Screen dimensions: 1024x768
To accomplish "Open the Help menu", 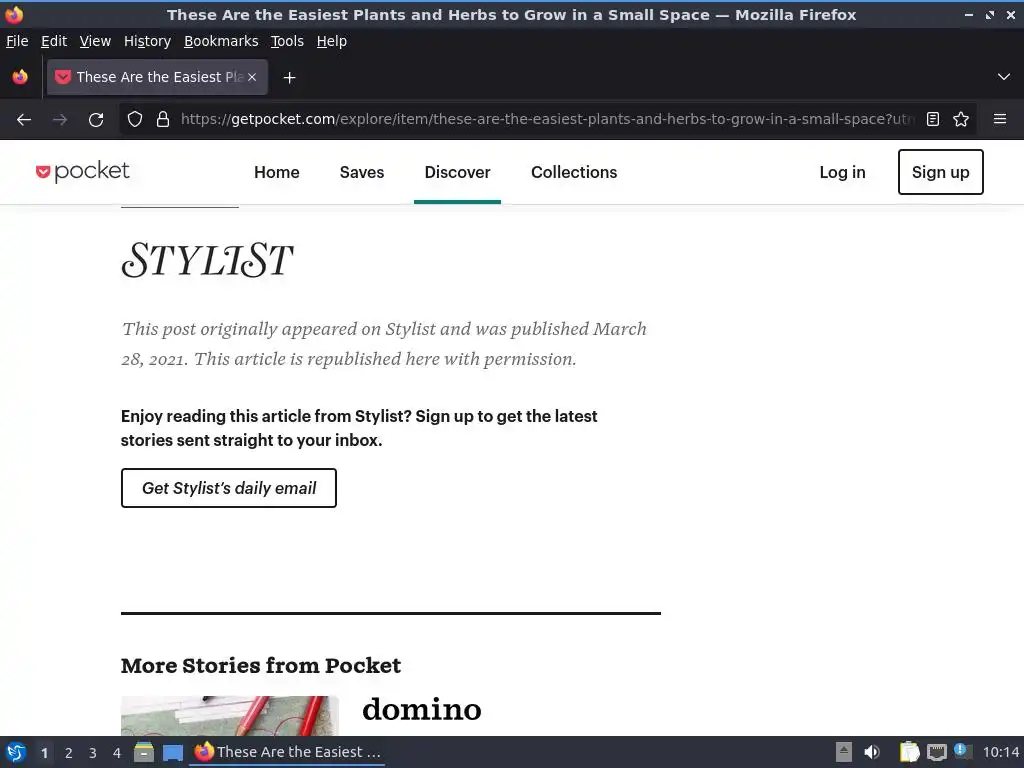I will pyautogui.click(x=332, y=41).
